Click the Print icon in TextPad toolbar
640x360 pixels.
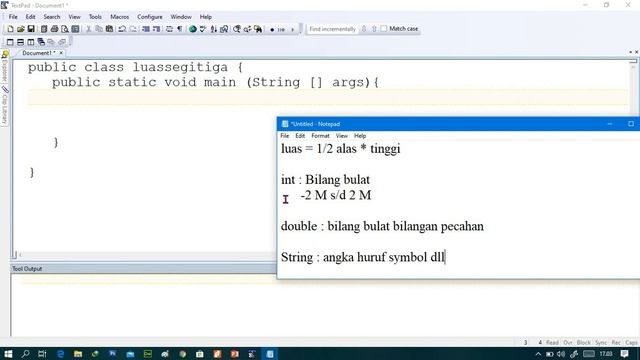[x=54, y=29]
